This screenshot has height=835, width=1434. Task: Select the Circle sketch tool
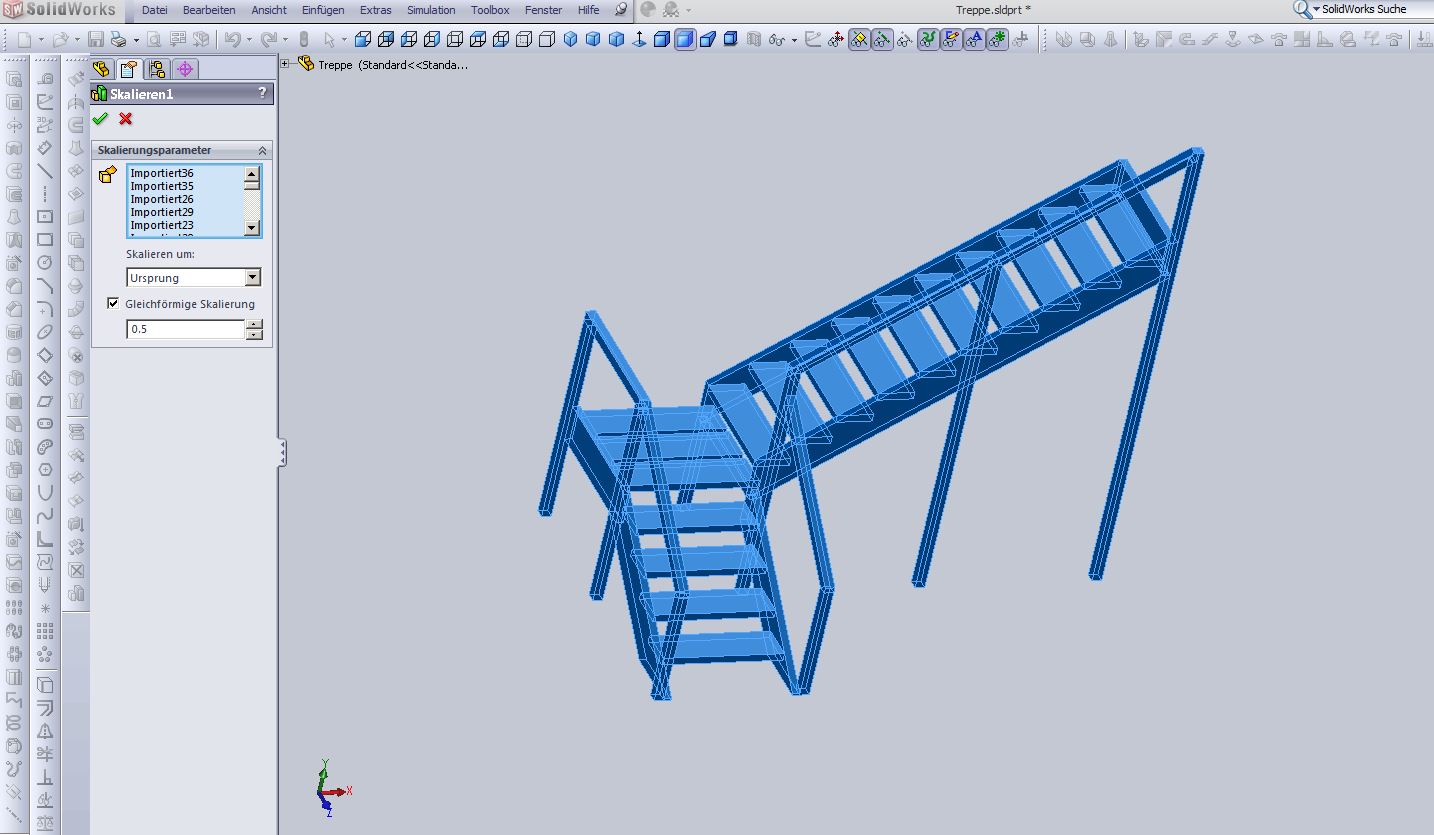45,263
